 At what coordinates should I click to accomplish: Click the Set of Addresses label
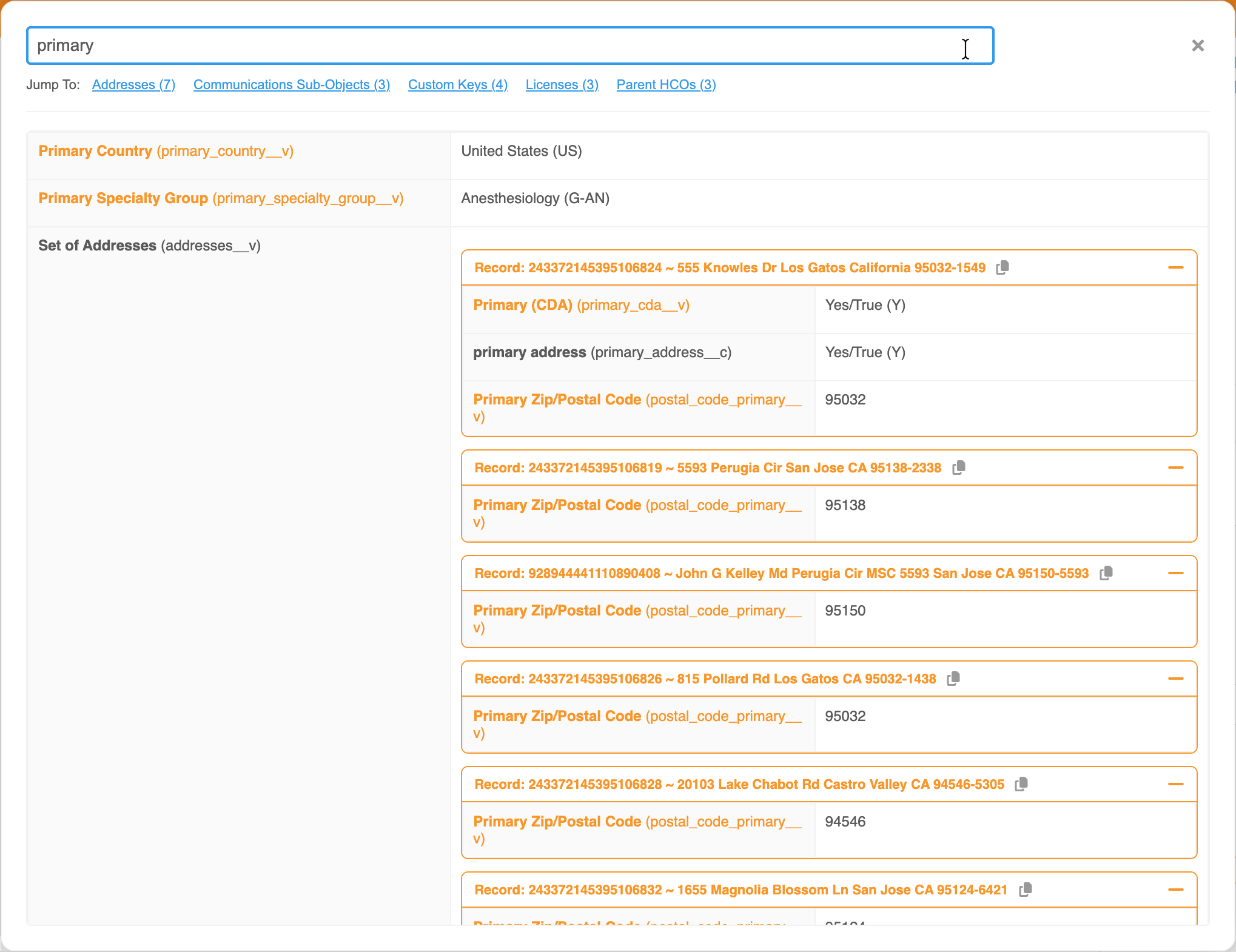coord(150,246)
